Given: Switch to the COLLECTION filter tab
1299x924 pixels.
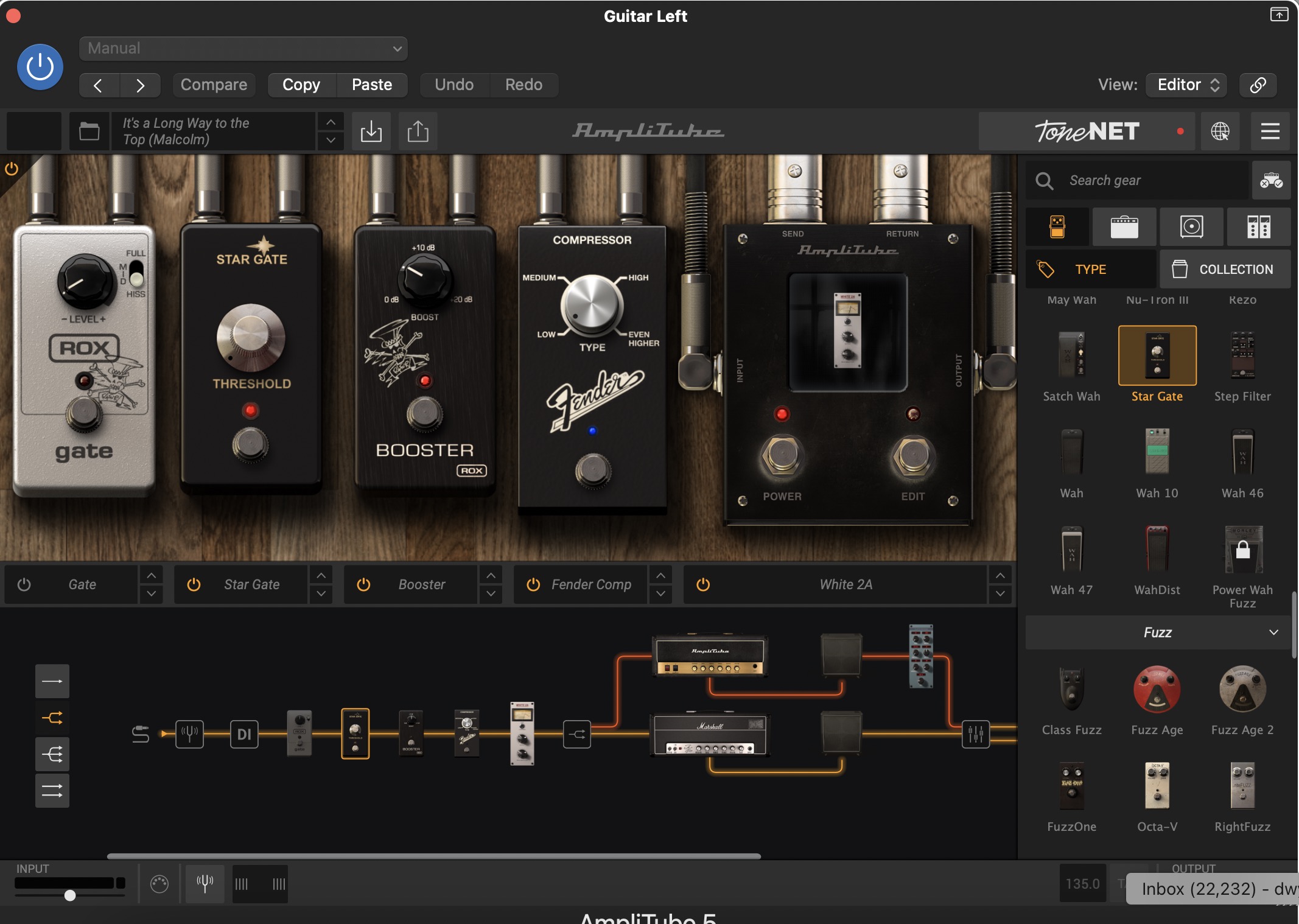Looking at the screenshot, I should [1225, 269].
